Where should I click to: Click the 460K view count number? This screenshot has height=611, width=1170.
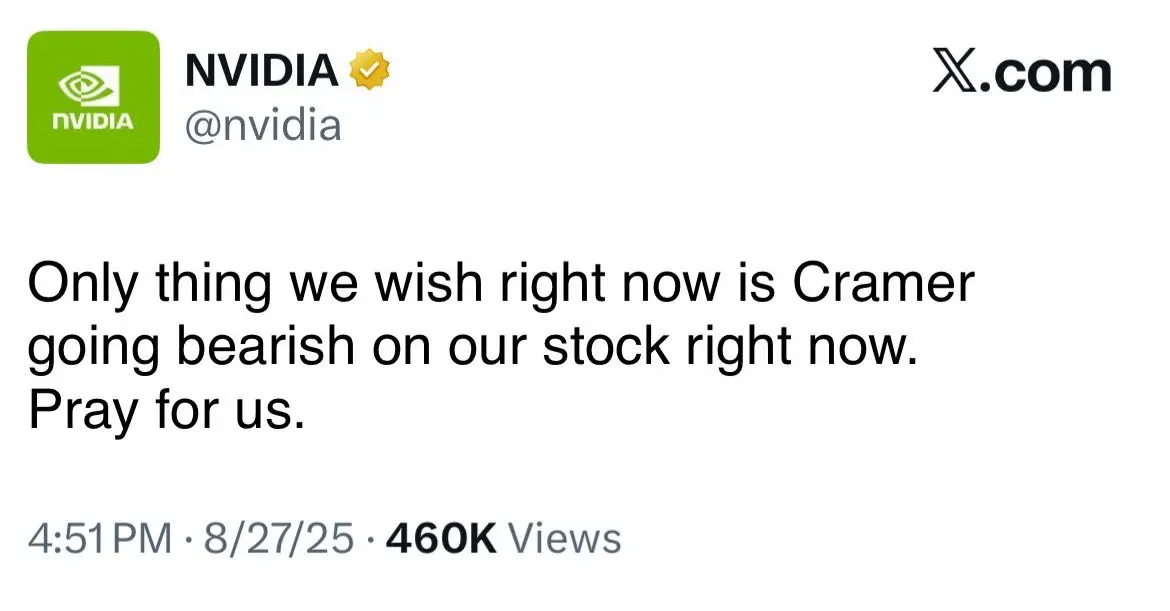[441, 538]
